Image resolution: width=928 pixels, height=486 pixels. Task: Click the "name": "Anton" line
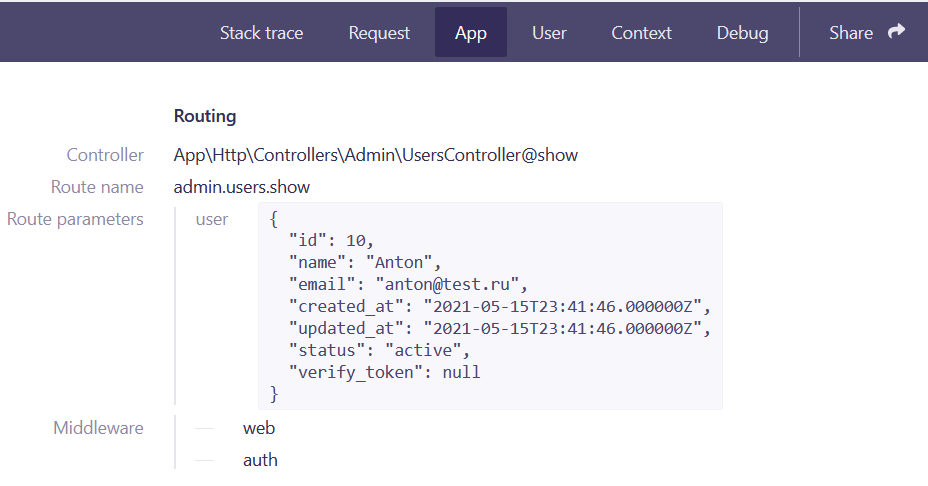(365, 262)
